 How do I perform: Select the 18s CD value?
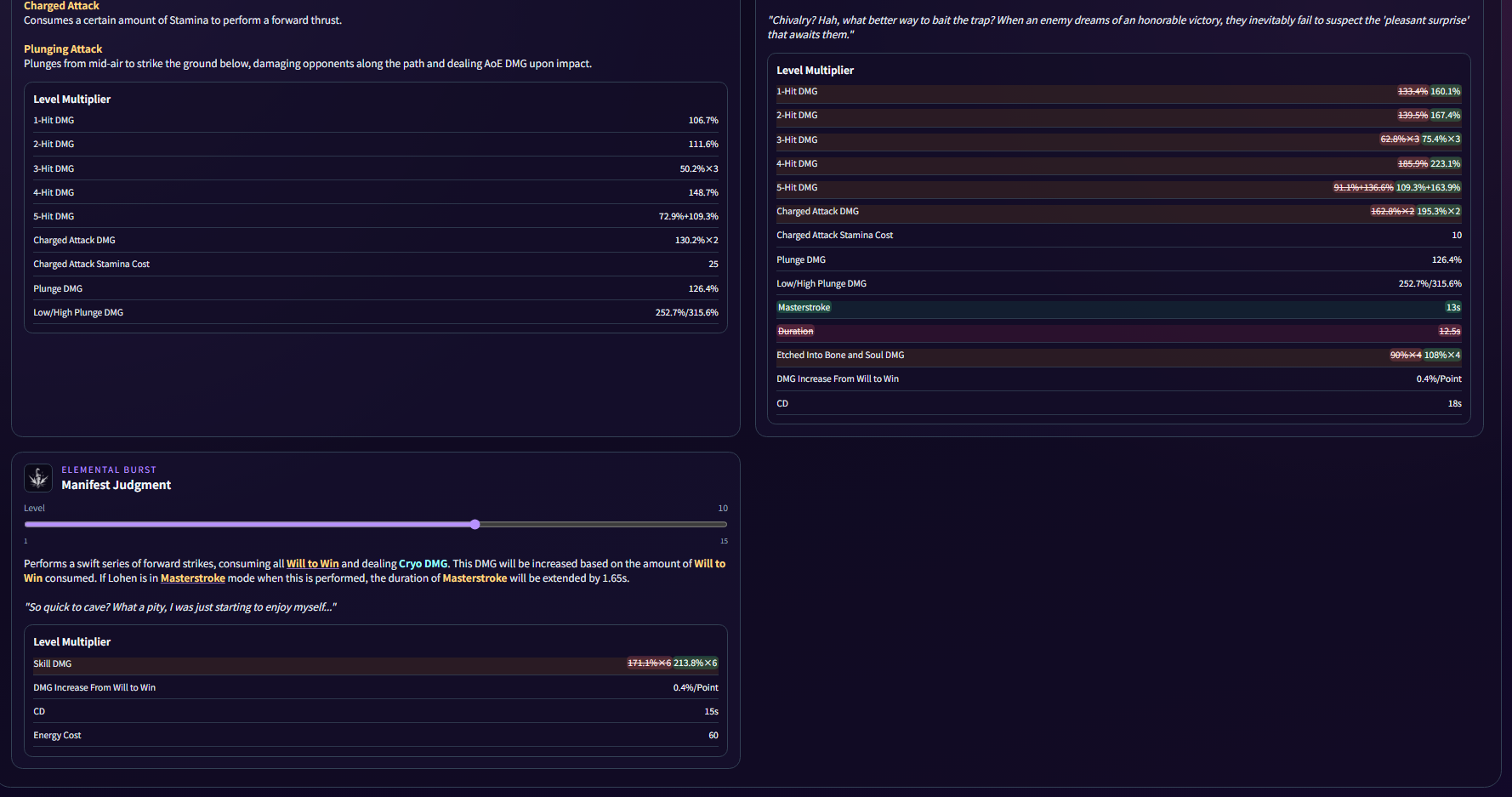(x=1455, y=404)
